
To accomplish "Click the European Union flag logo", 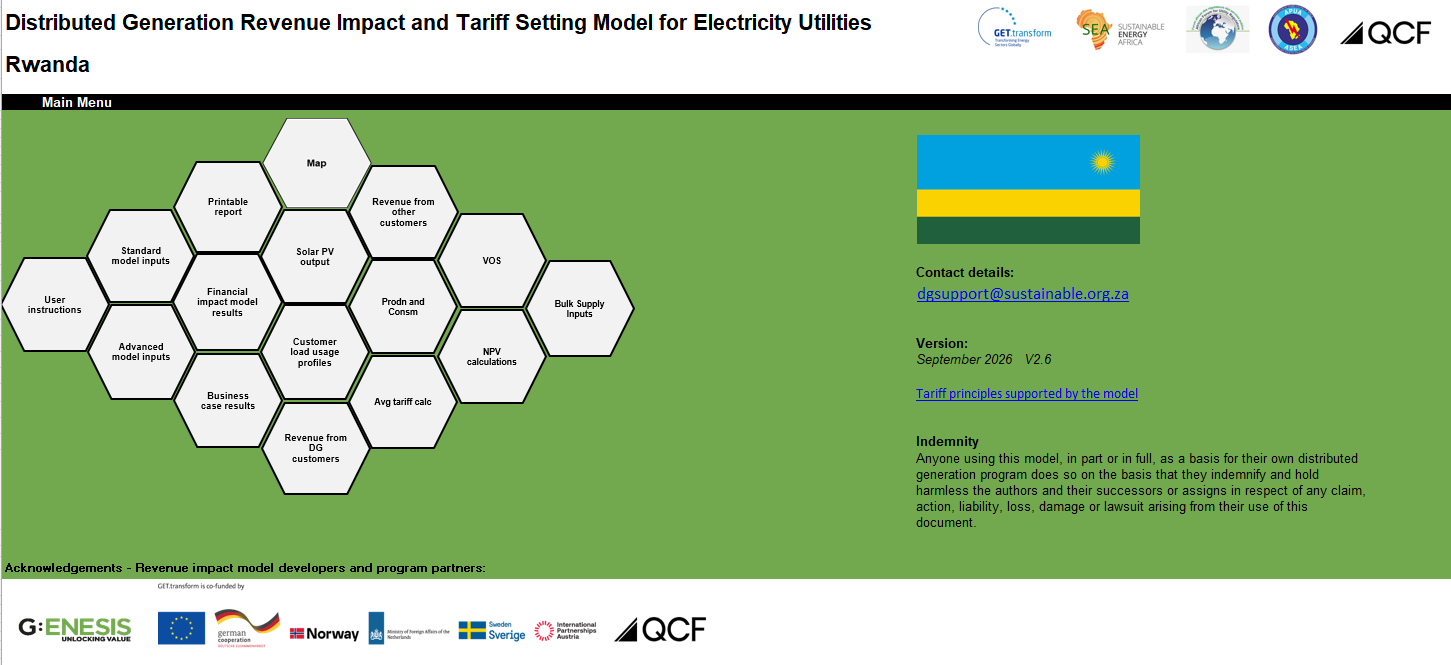I will tap(181, 628).
